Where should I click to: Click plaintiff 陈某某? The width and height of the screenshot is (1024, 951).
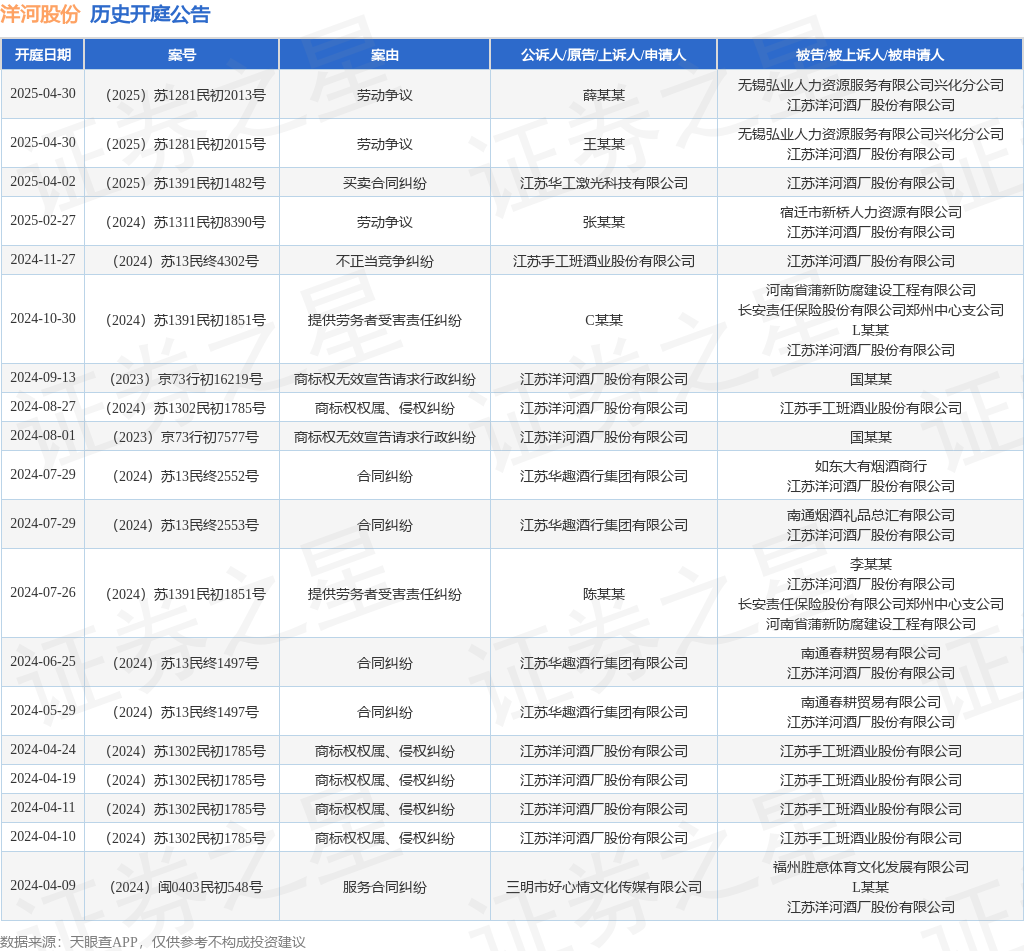click(603, 594)
